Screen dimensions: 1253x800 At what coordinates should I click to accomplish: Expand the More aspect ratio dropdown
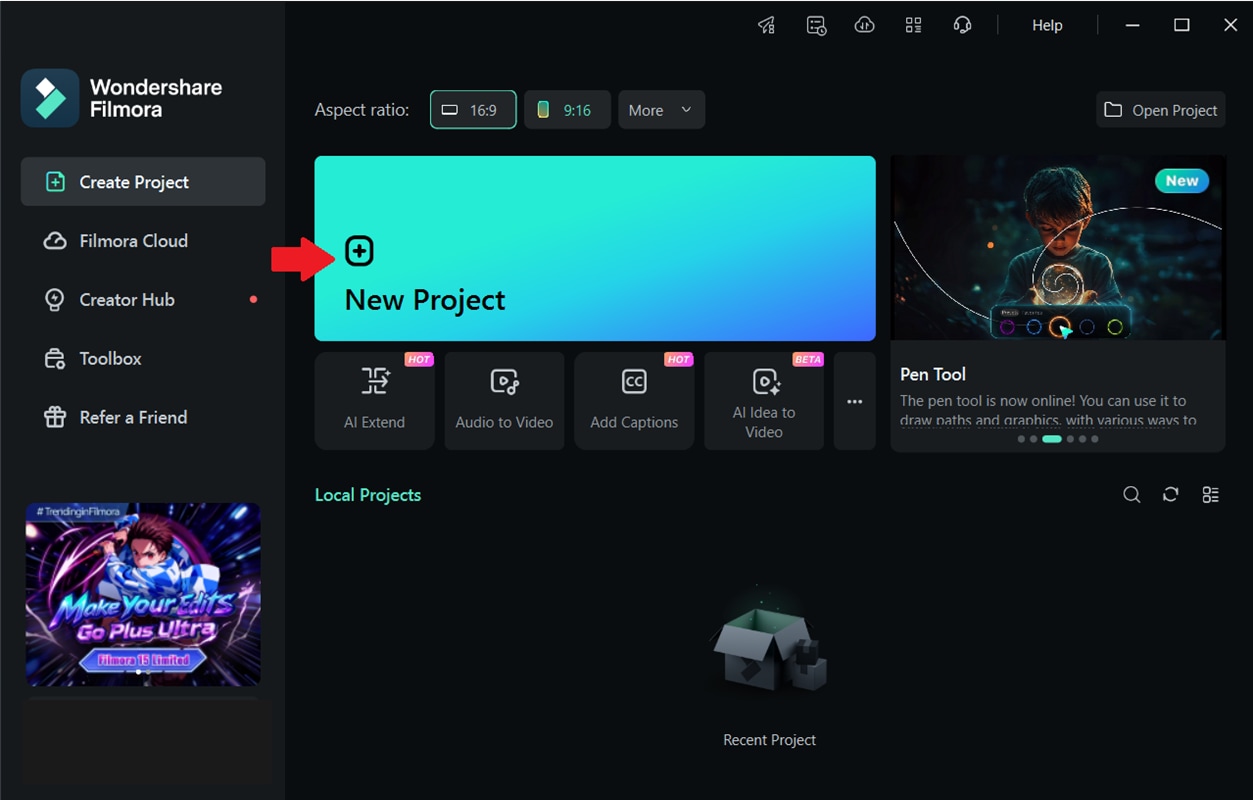tap(661, 110)
